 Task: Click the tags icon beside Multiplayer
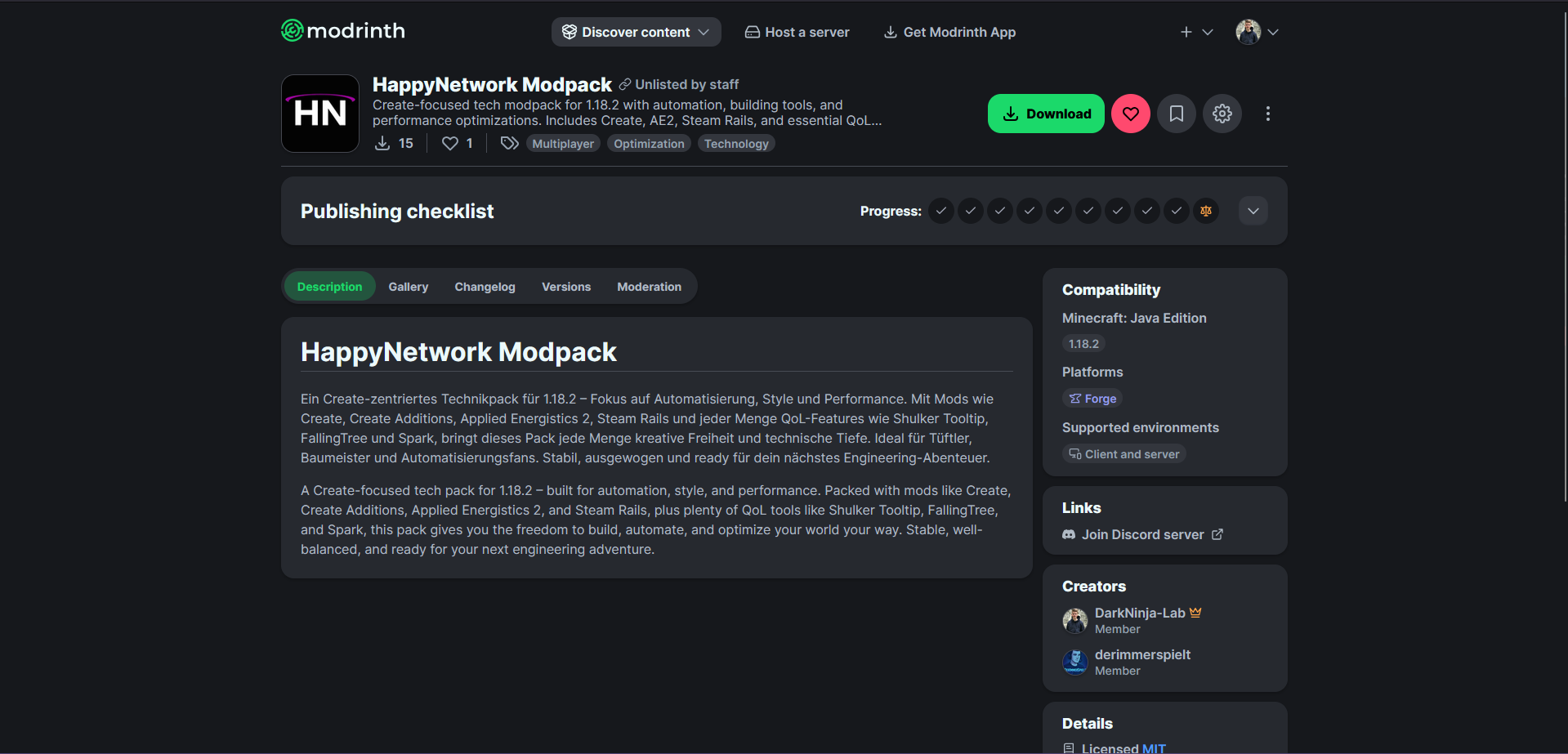coord(509,144)
